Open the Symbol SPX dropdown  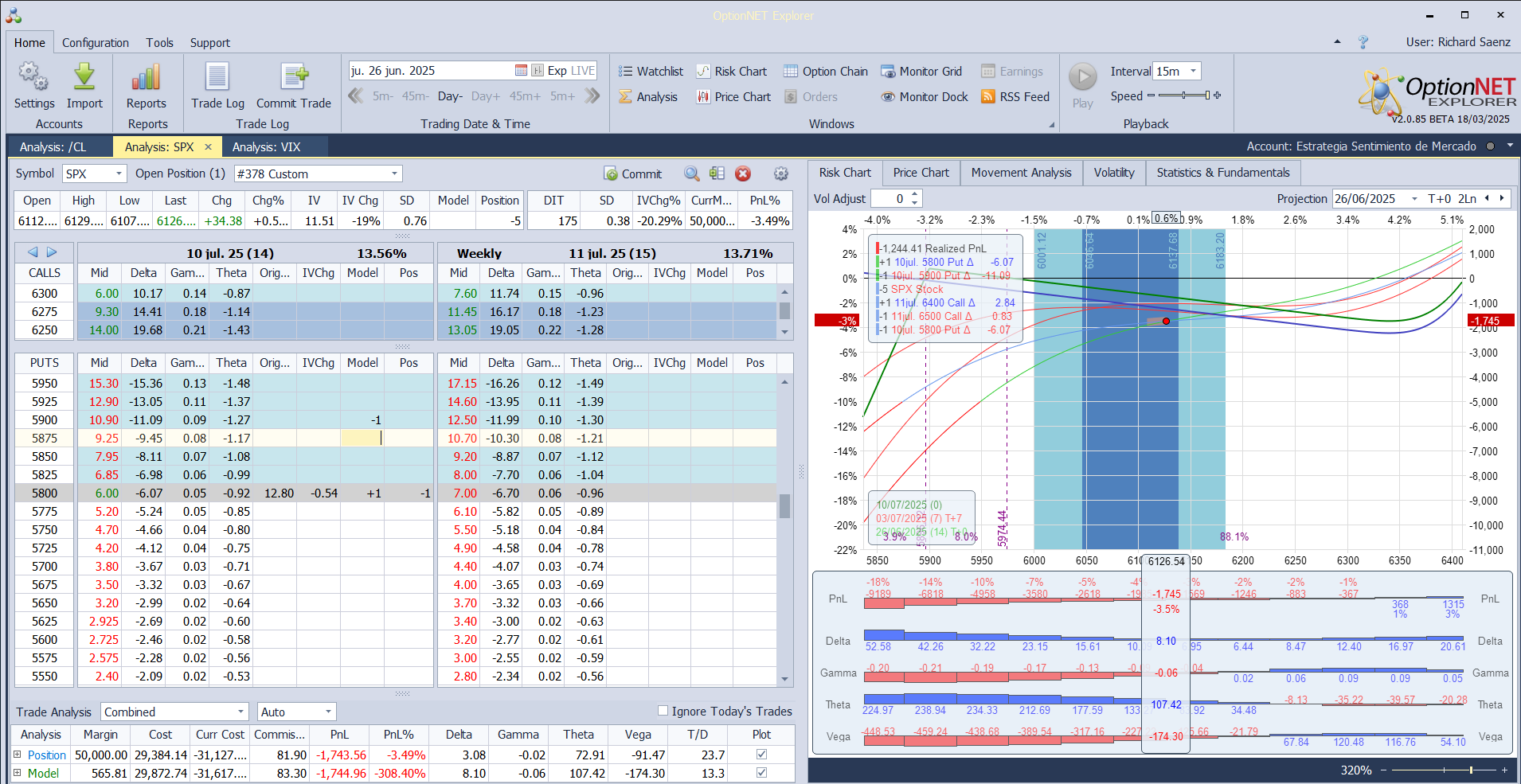tap(119, 174)
